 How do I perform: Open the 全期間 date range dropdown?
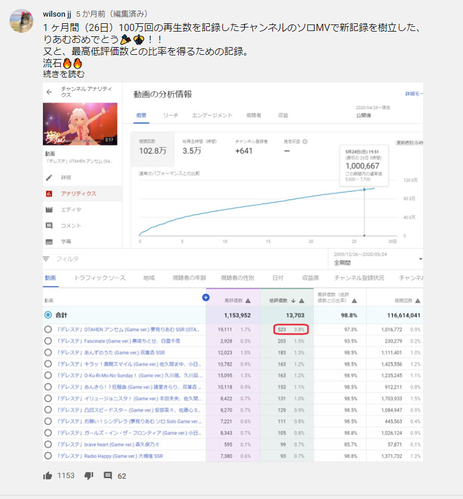pos(376,259)
